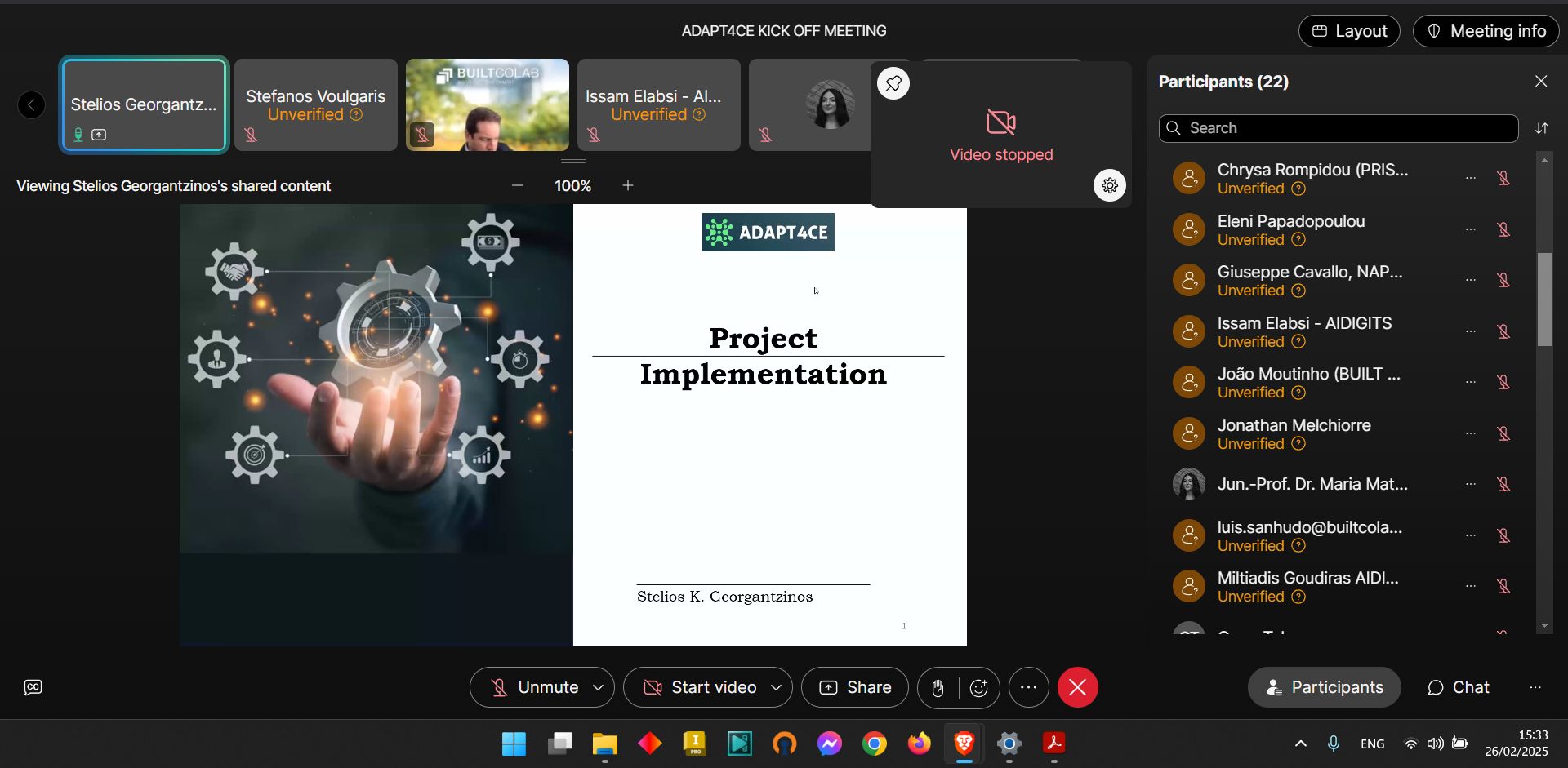The image size is (1568, 768).
Task: Open self-view settings gear
Action: pyautogui.click(x=1109, y=185)
